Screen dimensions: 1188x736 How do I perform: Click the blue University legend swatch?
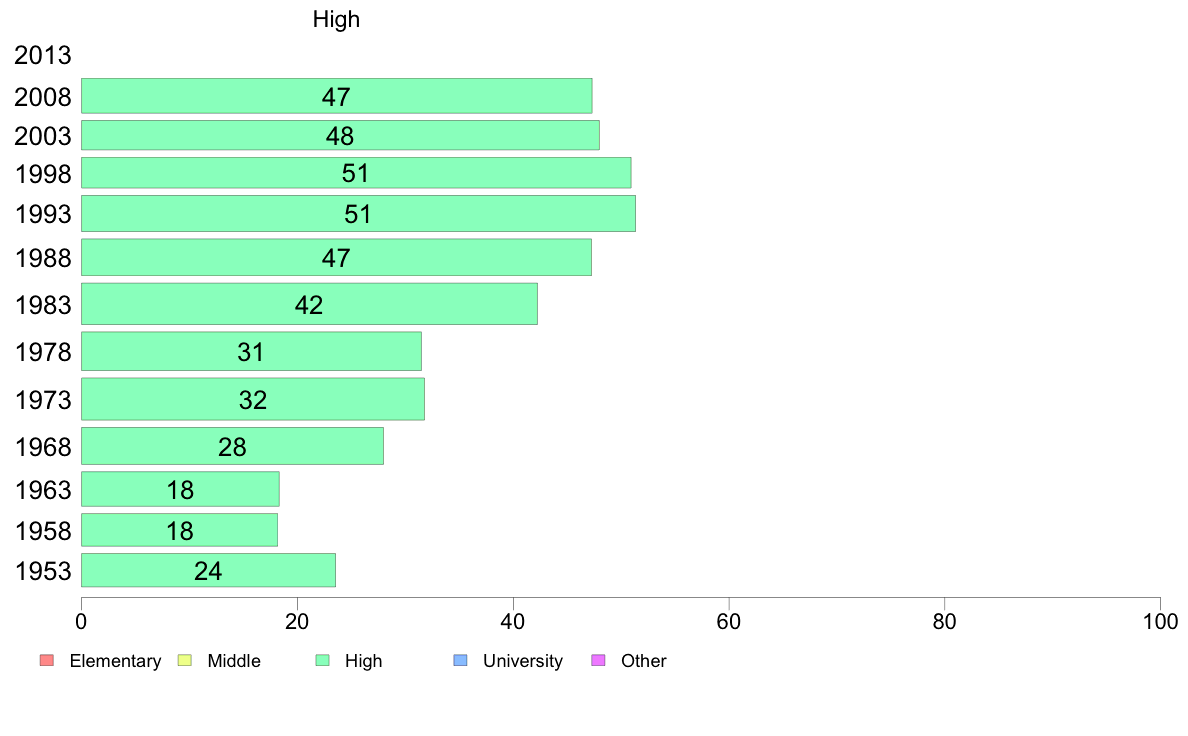[460, 660]
